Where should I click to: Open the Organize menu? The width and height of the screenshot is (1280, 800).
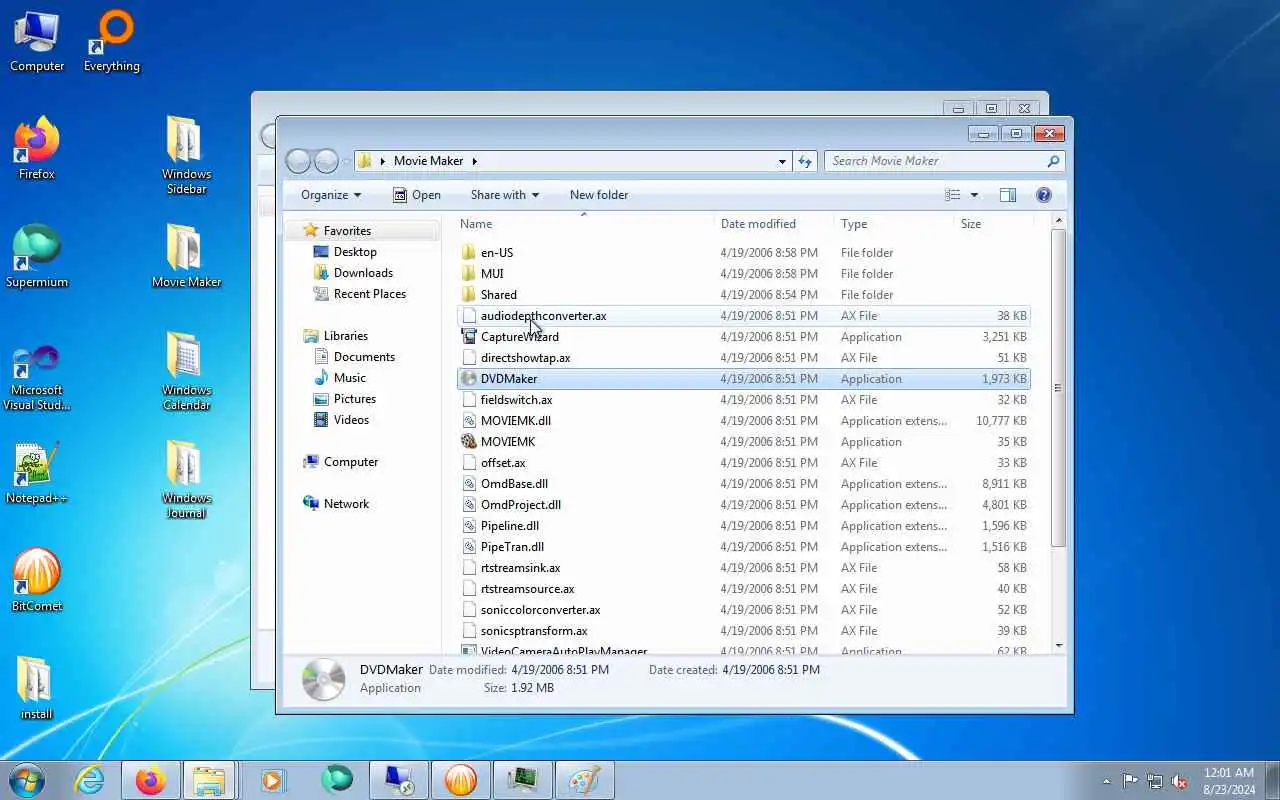pos(331,195)
